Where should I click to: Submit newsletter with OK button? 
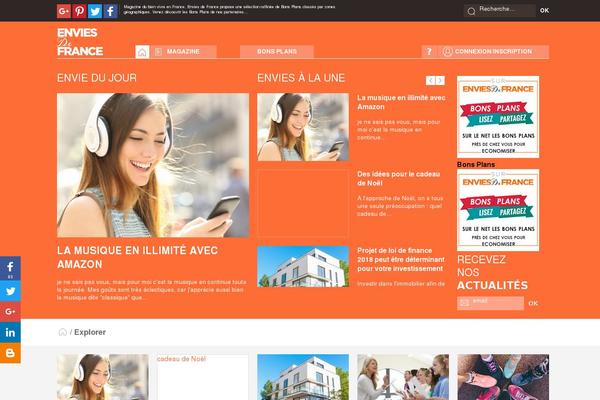pos(533,303)
